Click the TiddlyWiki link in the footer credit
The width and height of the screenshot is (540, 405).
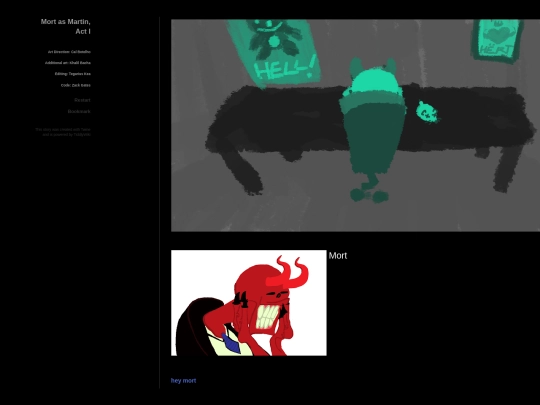coord(82,135)
